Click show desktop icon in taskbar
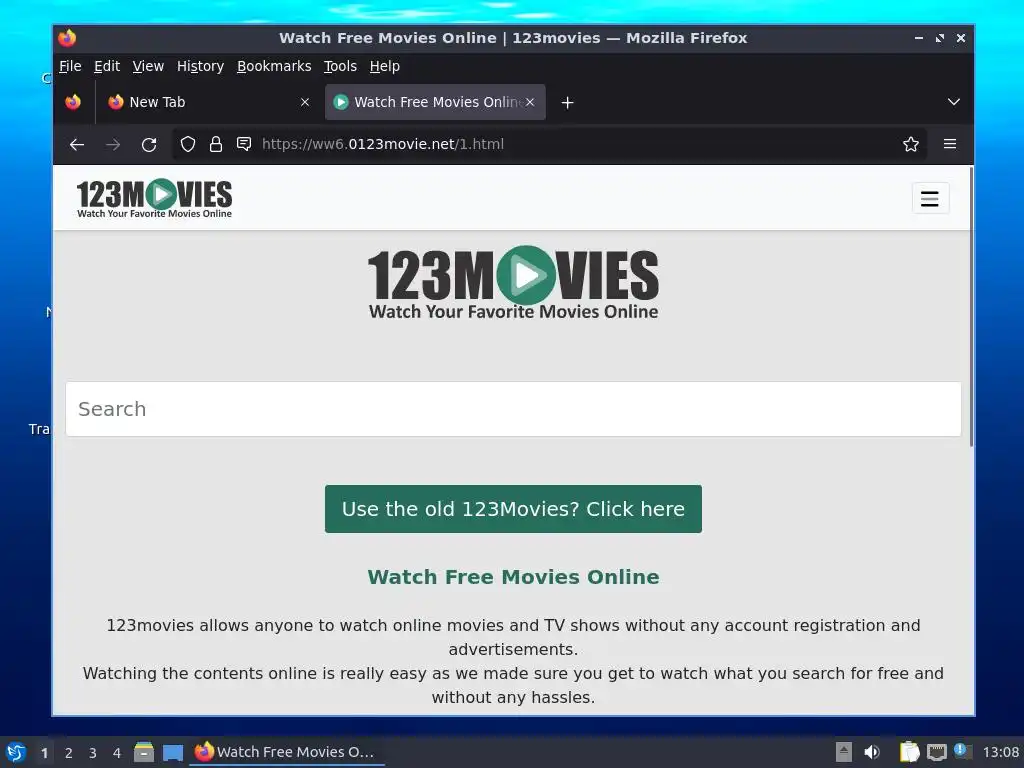Screen dimensions: 1024x768 (x=173, y=753)
